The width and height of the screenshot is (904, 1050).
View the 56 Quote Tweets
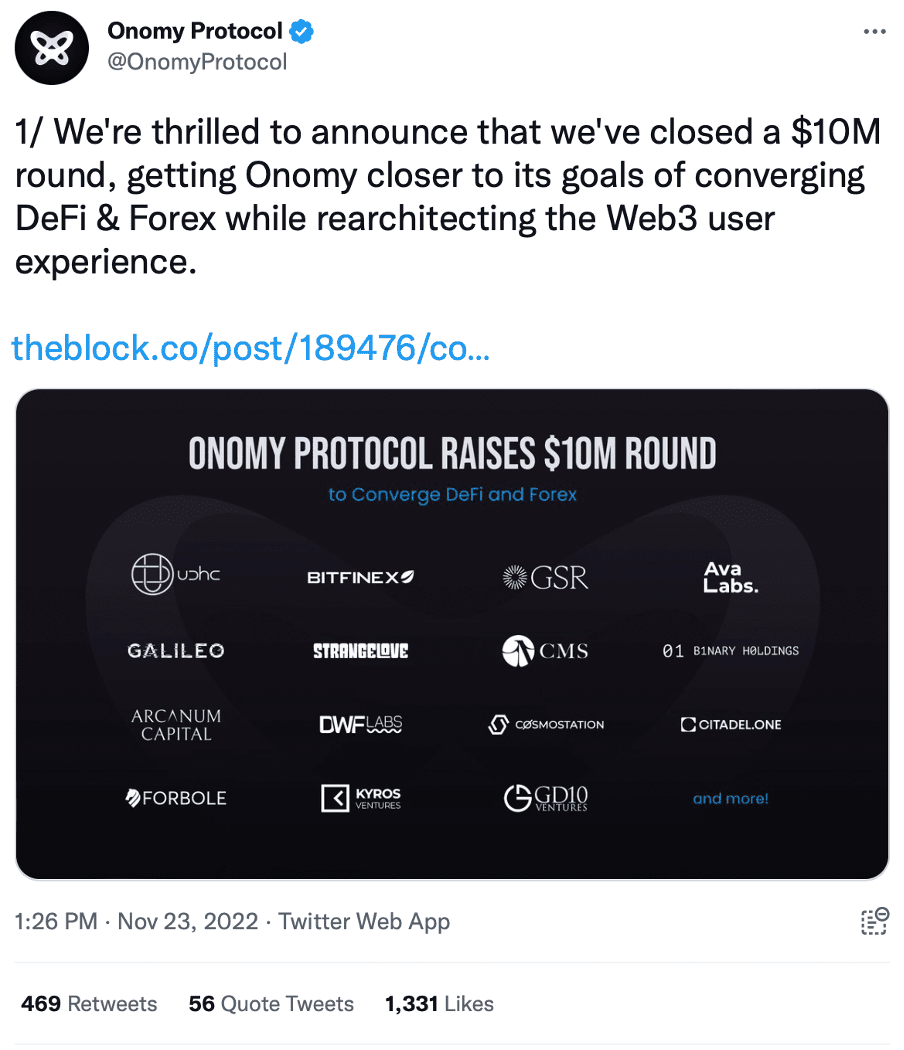point(271,1003)
